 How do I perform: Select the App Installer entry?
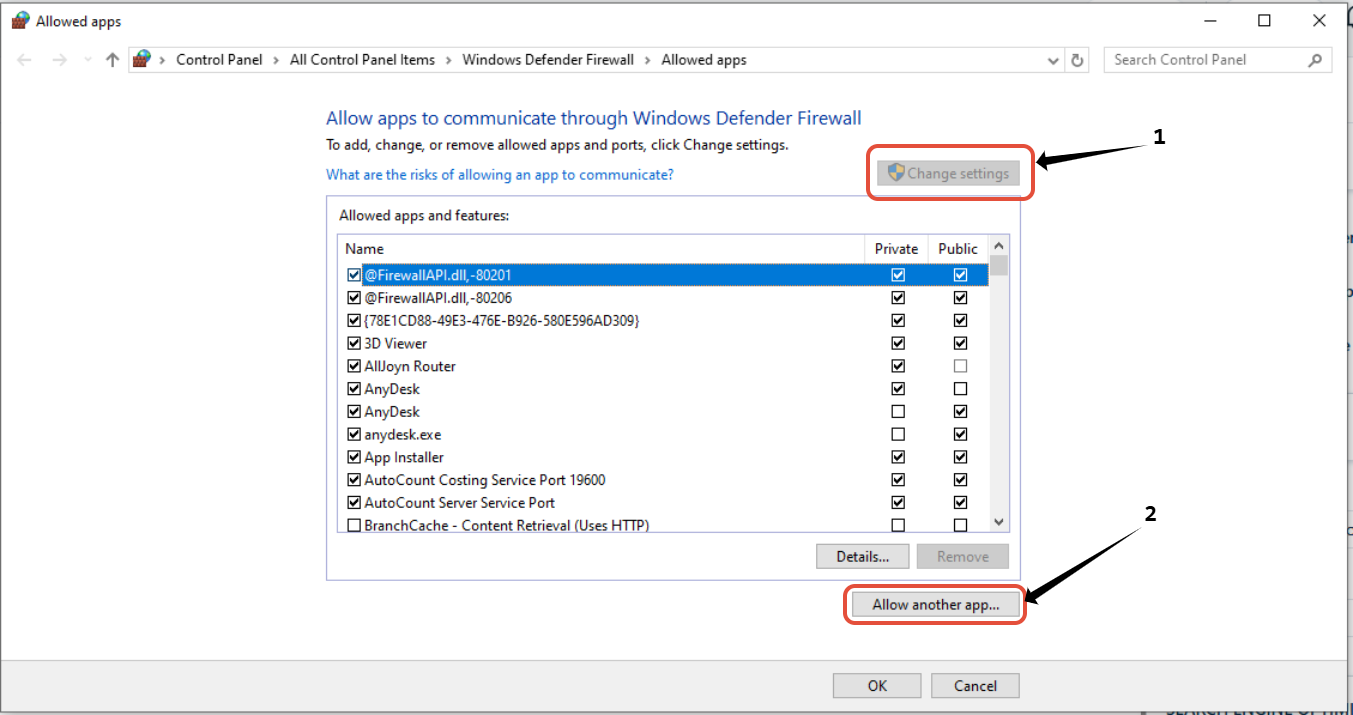pyautogui.click(x=664, y=457)
